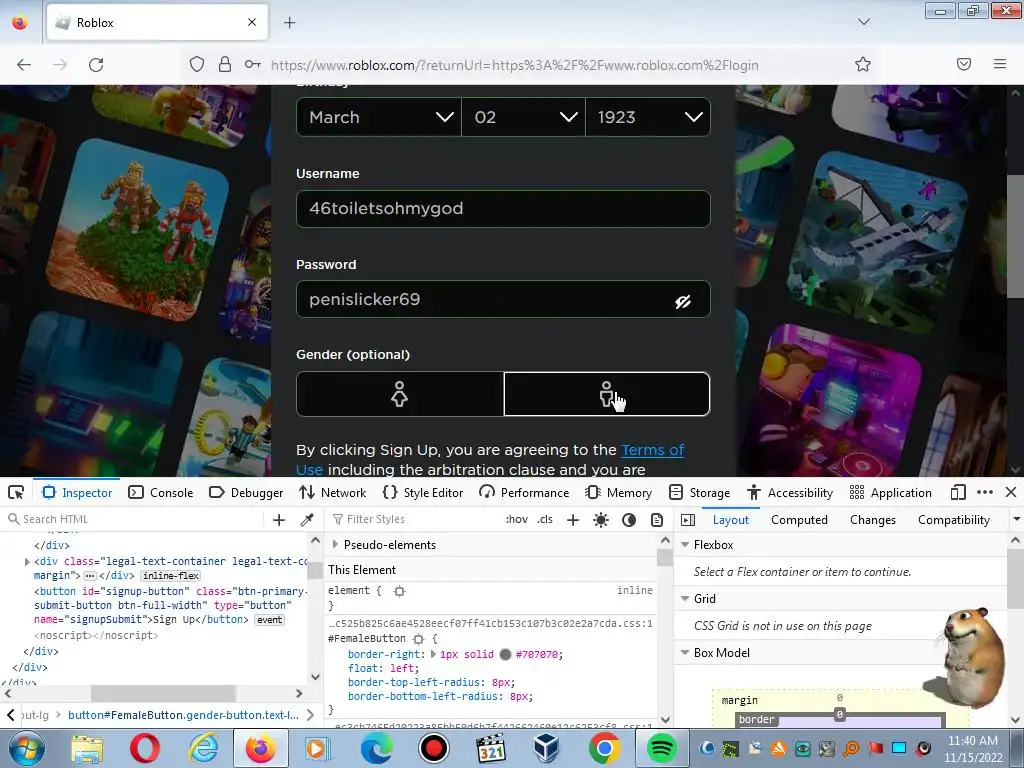Collapse the Flexbox section

click(685, 545)
